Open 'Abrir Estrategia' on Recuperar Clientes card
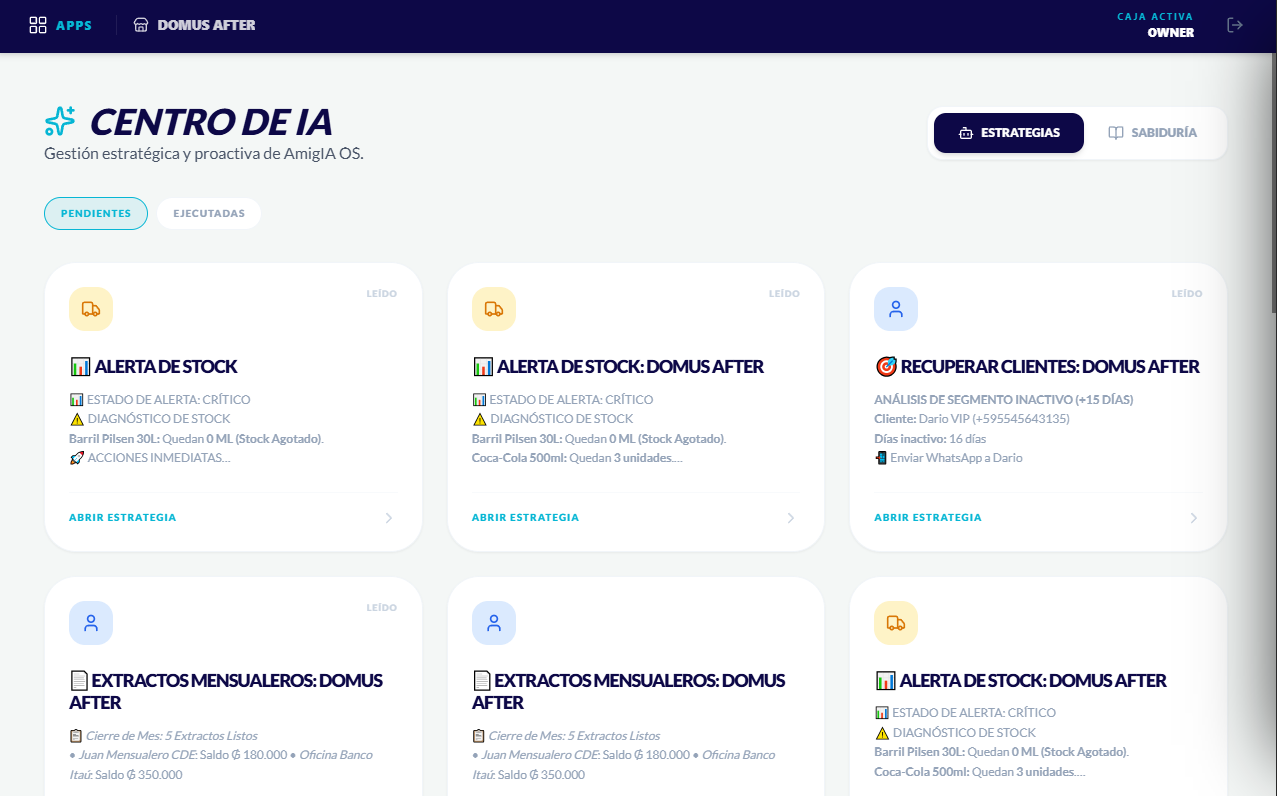Viewport: 1277px width, 796px height. click(x=928, y=518)
